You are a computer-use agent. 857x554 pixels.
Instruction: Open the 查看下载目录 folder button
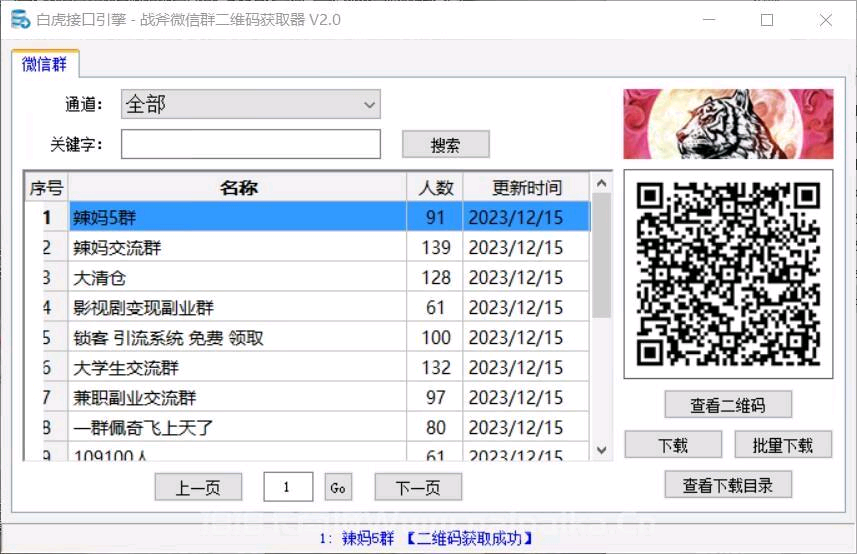[728, 485]
